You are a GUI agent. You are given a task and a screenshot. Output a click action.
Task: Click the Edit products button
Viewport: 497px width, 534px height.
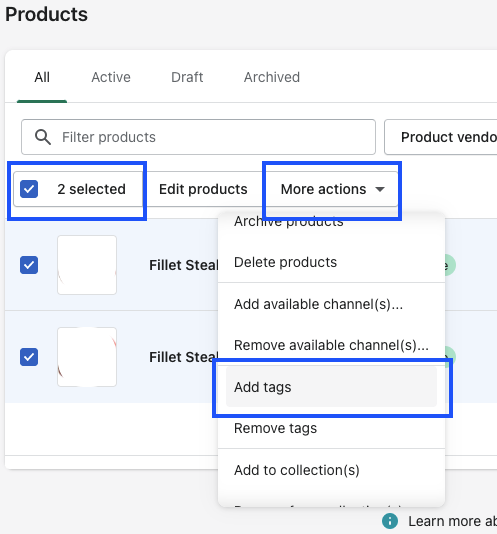(x=203, y=189)
